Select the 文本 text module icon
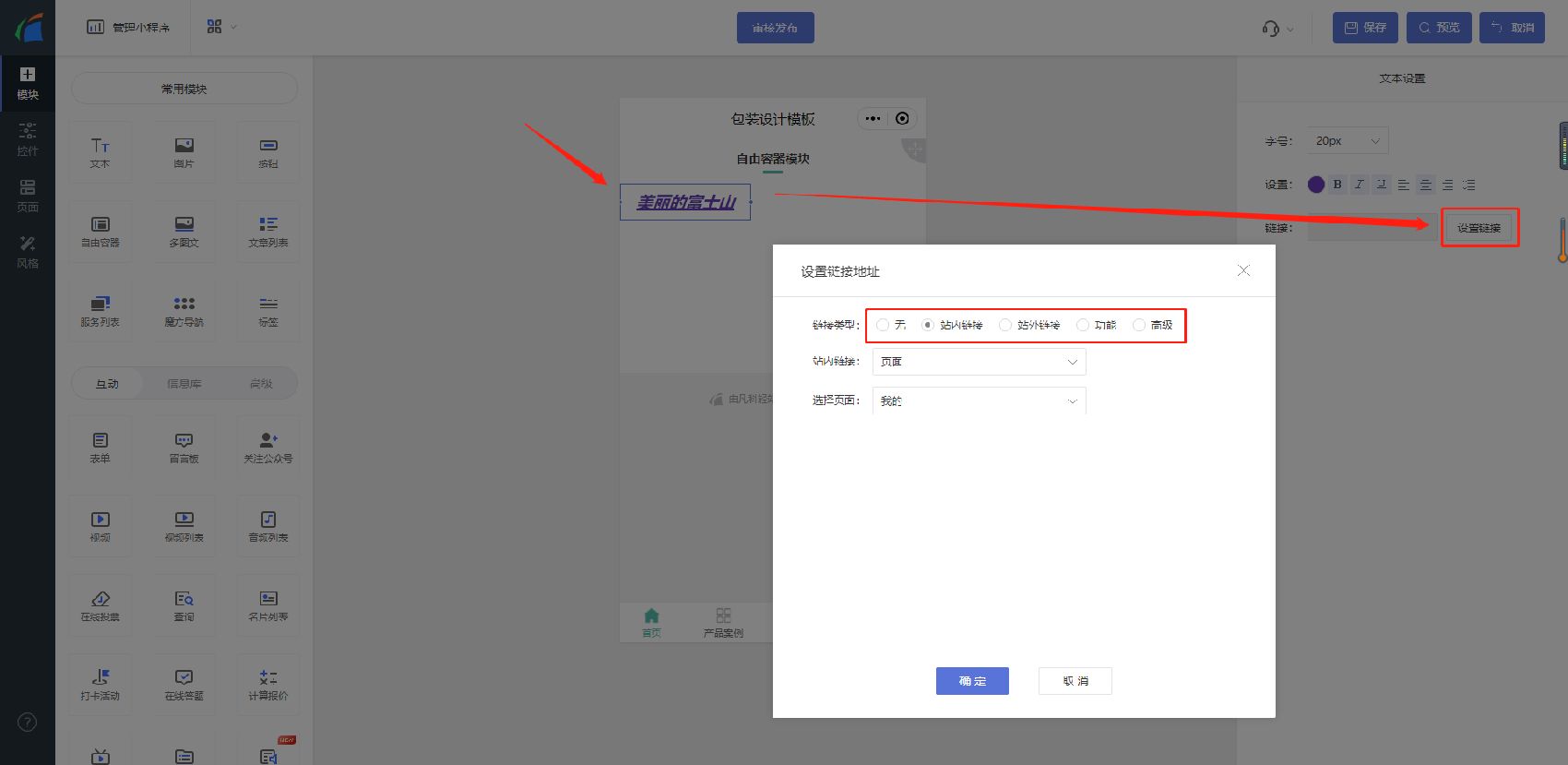 click(x=100, y=151)
